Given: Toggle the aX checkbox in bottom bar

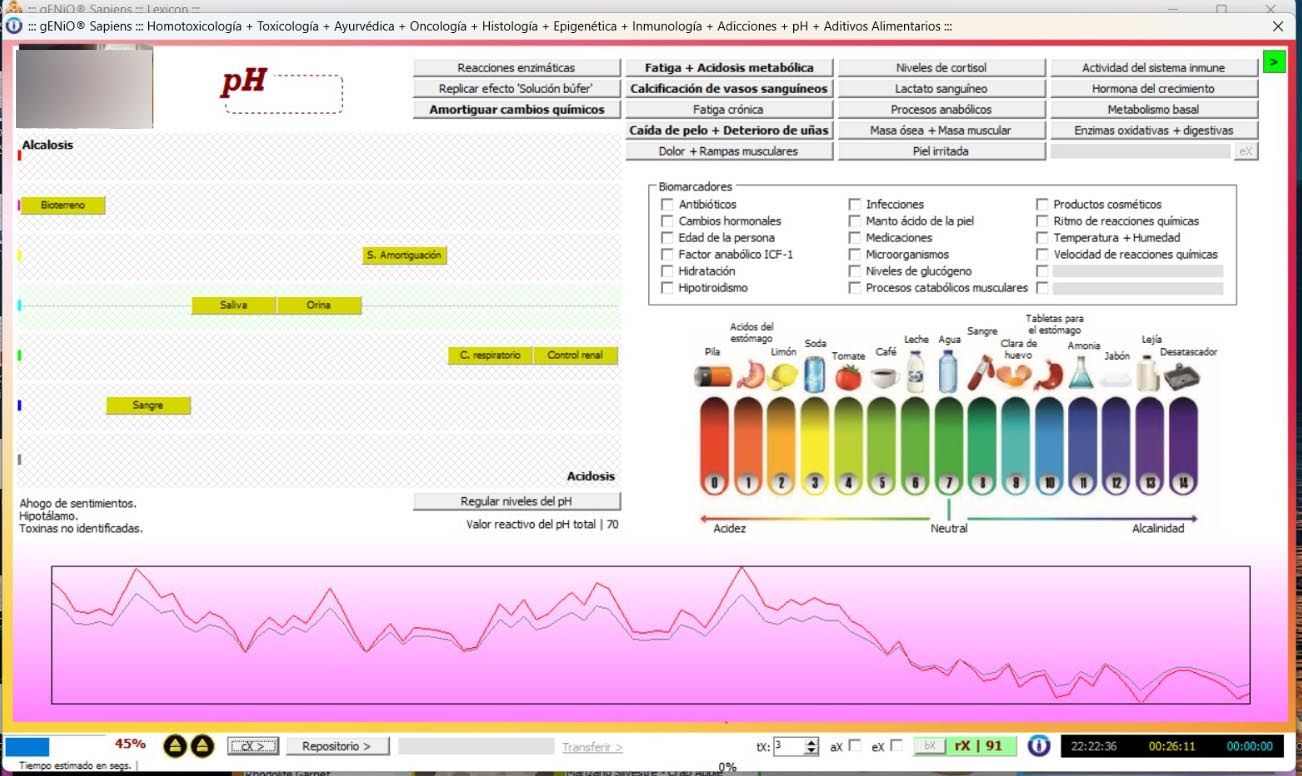Looking at the screenshot, I should (854, 745).
